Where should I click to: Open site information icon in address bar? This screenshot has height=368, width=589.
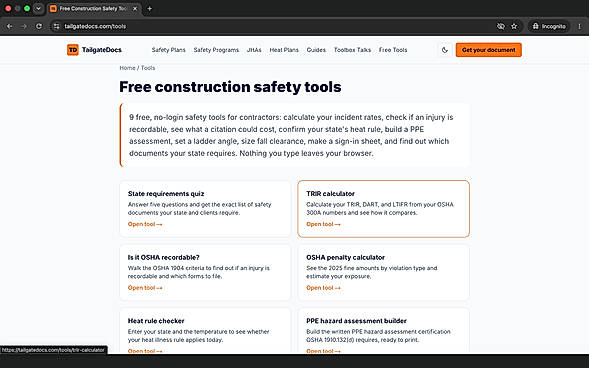click(57, 26)
